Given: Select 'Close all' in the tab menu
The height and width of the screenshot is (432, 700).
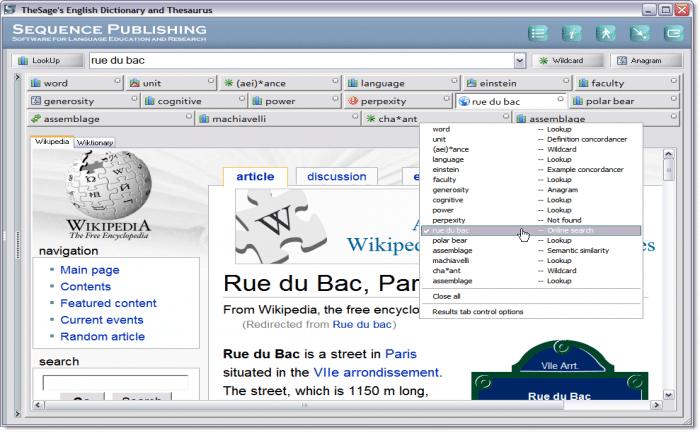Looking at the screenshot, I should [446, 296].
